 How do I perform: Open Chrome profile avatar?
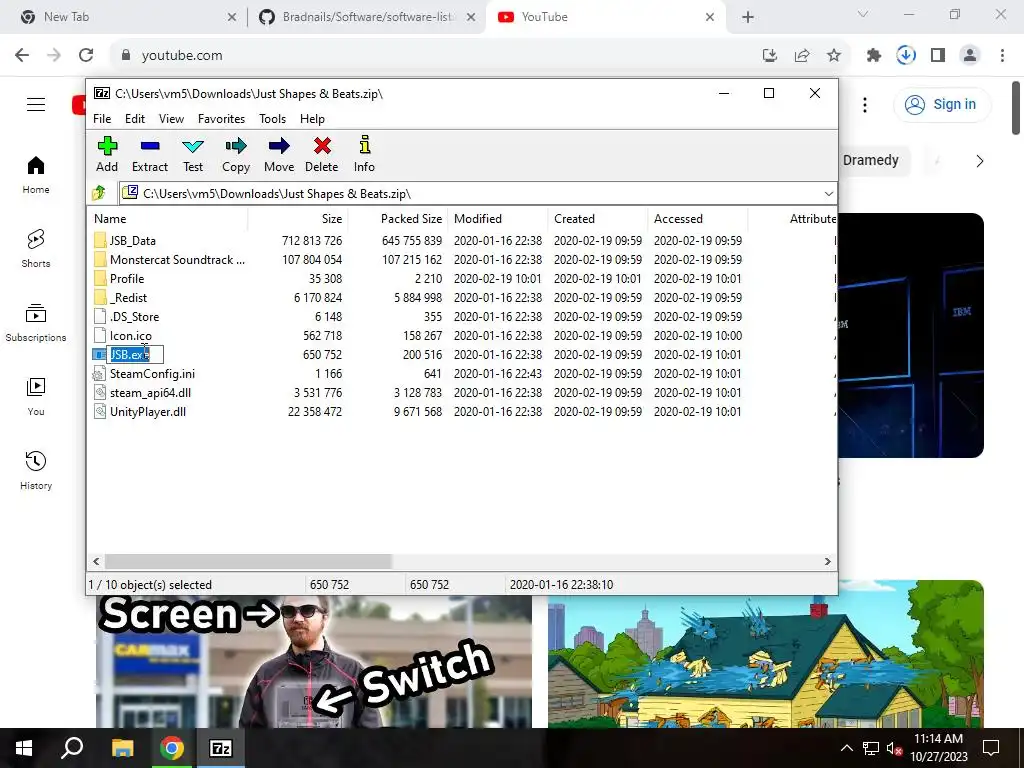pyautogui.click(x=970, y=56)
